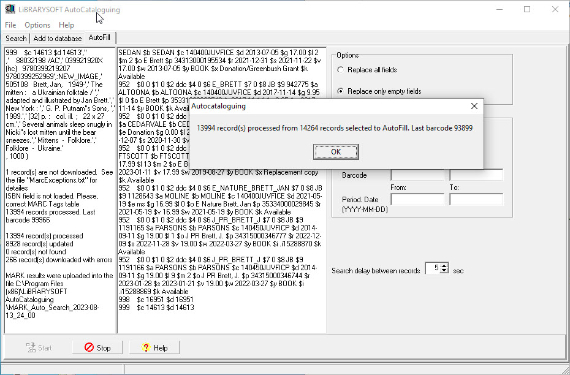Click OK in the Autocataloguing dialog

pos(336,152)
